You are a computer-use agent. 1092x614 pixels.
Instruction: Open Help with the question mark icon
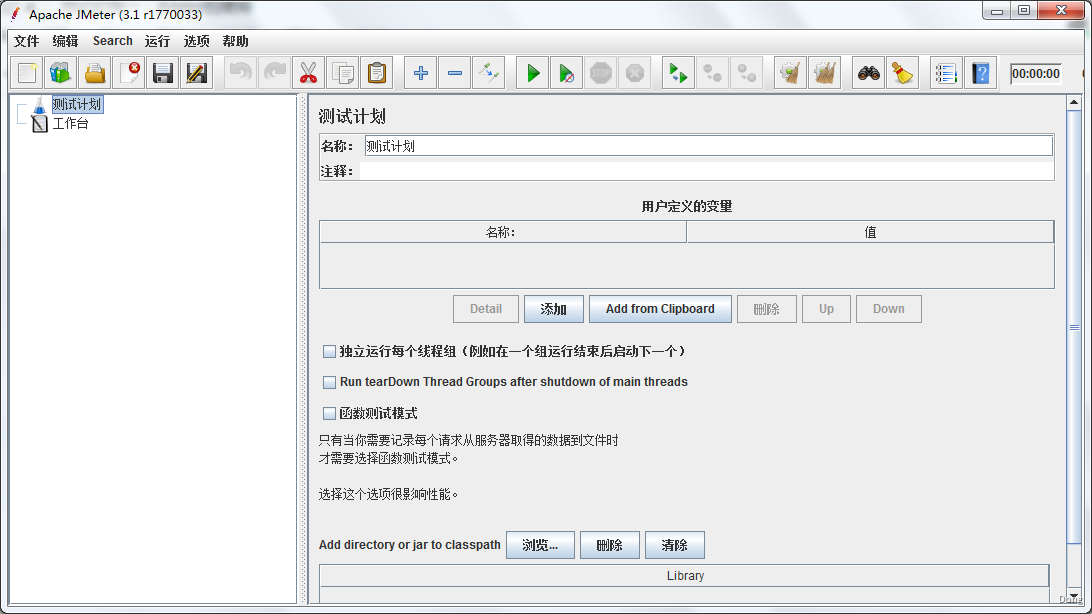pyautogui.click(x=981, y=73)
